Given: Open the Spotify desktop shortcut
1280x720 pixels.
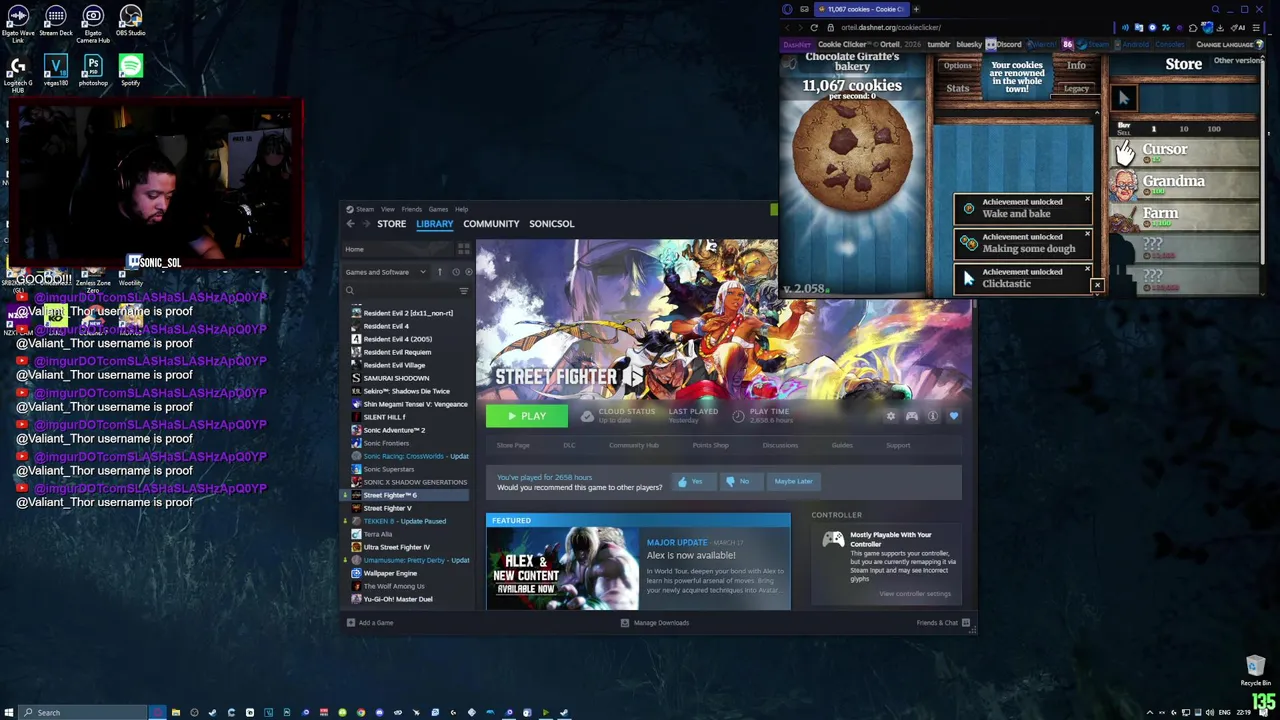Looking at the screenshot, I should tap(130, 71).
